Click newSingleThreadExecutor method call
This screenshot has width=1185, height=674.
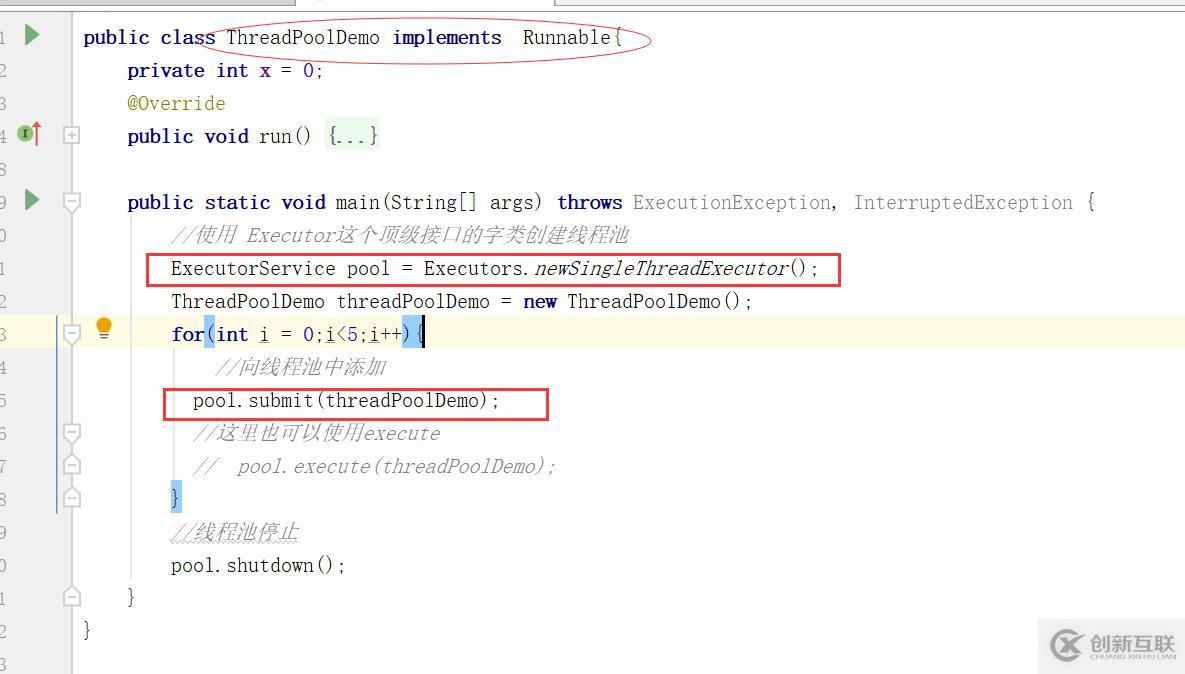(662, 268)
